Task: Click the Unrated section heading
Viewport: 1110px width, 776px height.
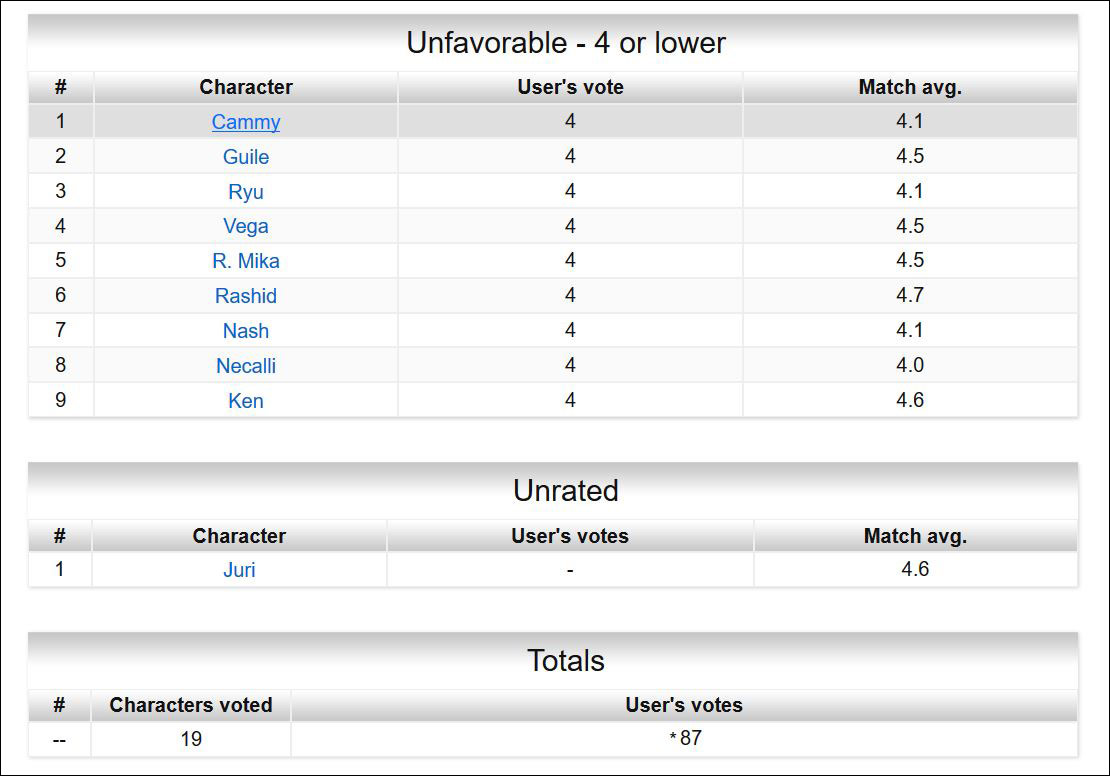Action: coord(566,491)
